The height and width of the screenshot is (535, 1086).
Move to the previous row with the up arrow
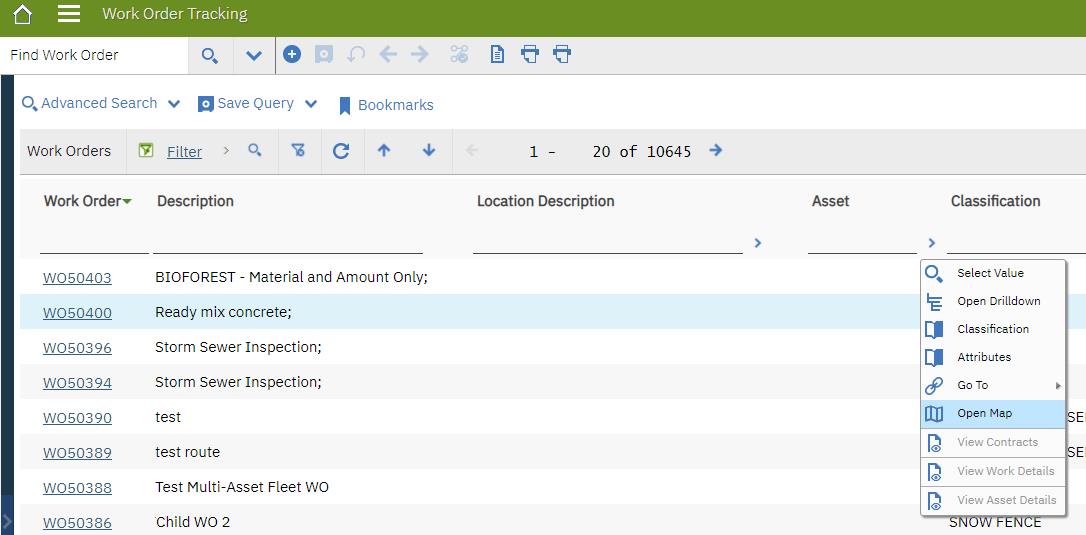pos(384,150)
